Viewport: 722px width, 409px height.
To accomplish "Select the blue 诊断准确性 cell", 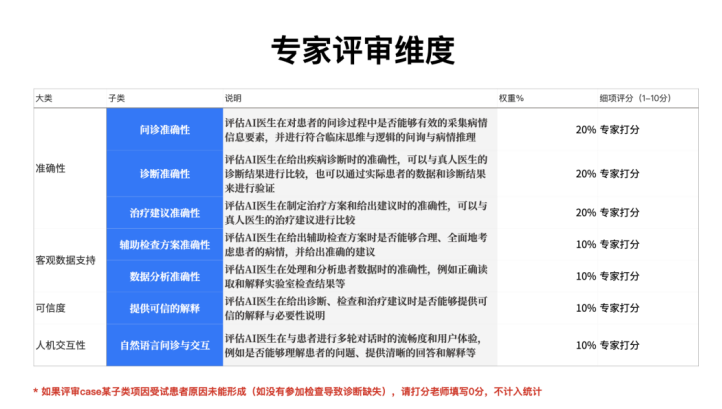I will click(x=164, y=173).
